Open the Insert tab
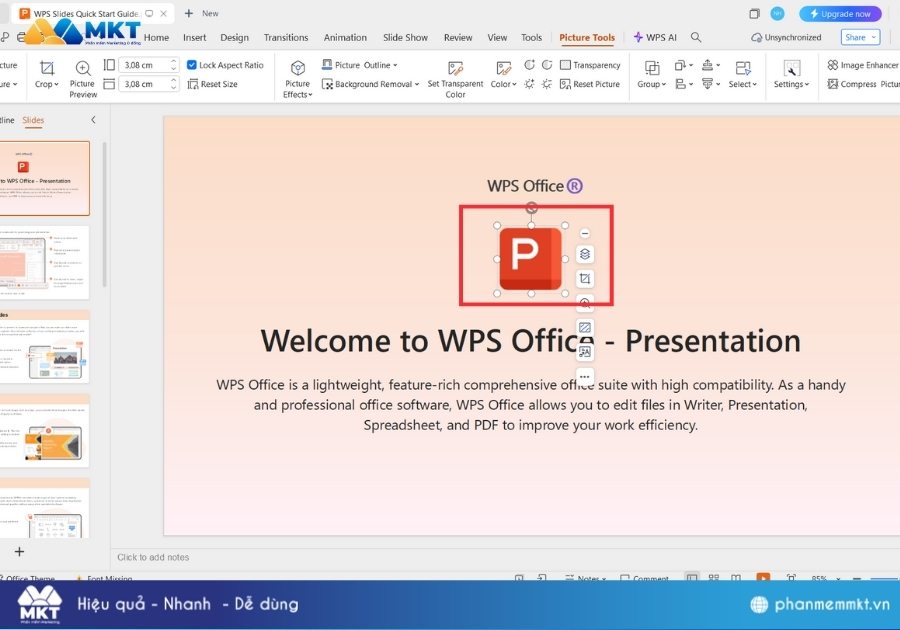 coord(195,37)
